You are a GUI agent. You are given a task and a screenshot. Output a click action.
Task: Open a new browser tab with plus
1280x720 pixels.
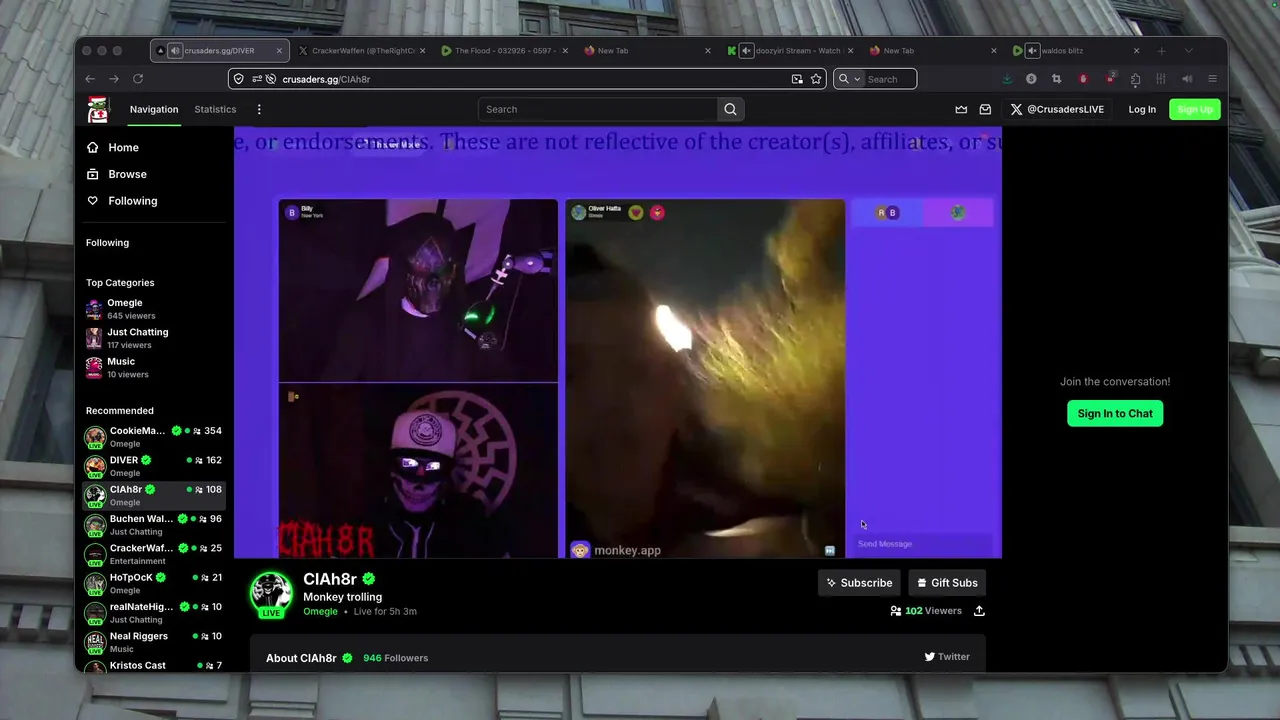pyautogui.click(x=1161, y=51)
